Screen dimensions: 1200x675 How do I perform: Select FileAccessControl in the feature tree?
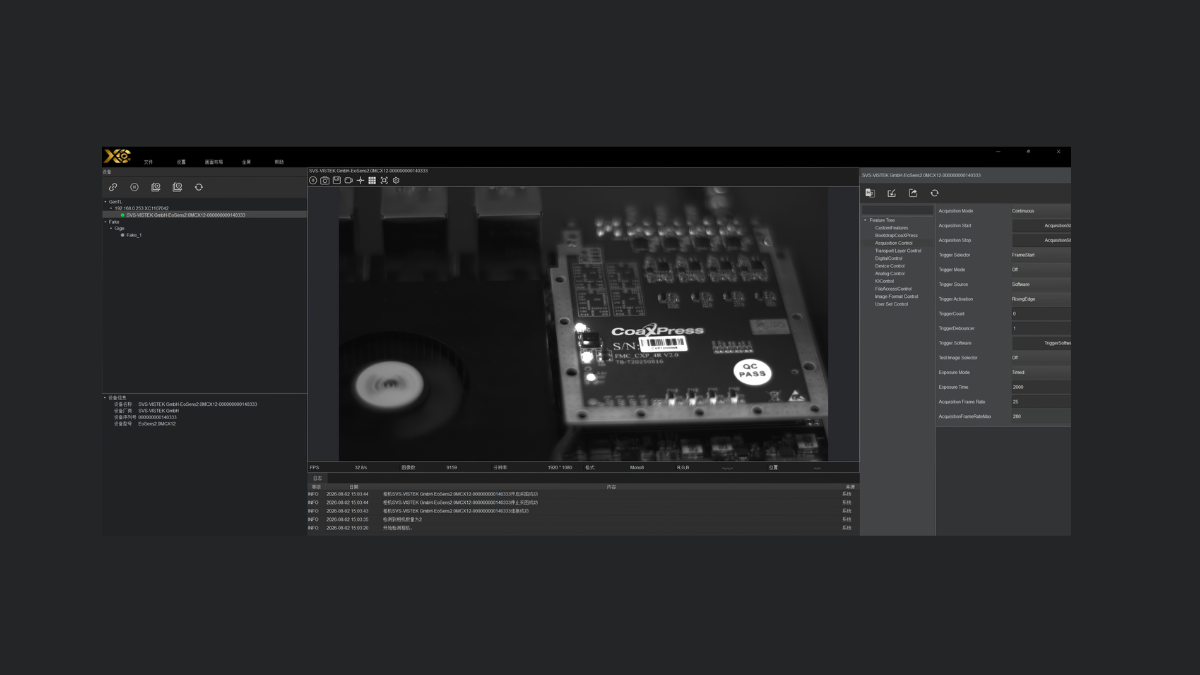pos(893,289)
